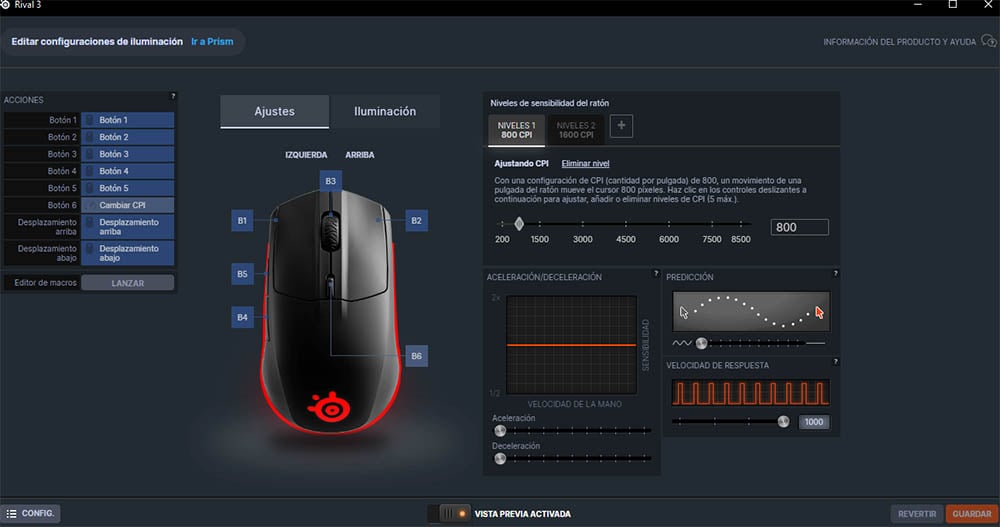Click the 8500 CPI scale mark

pyautogui.click(x=740, y=239)
